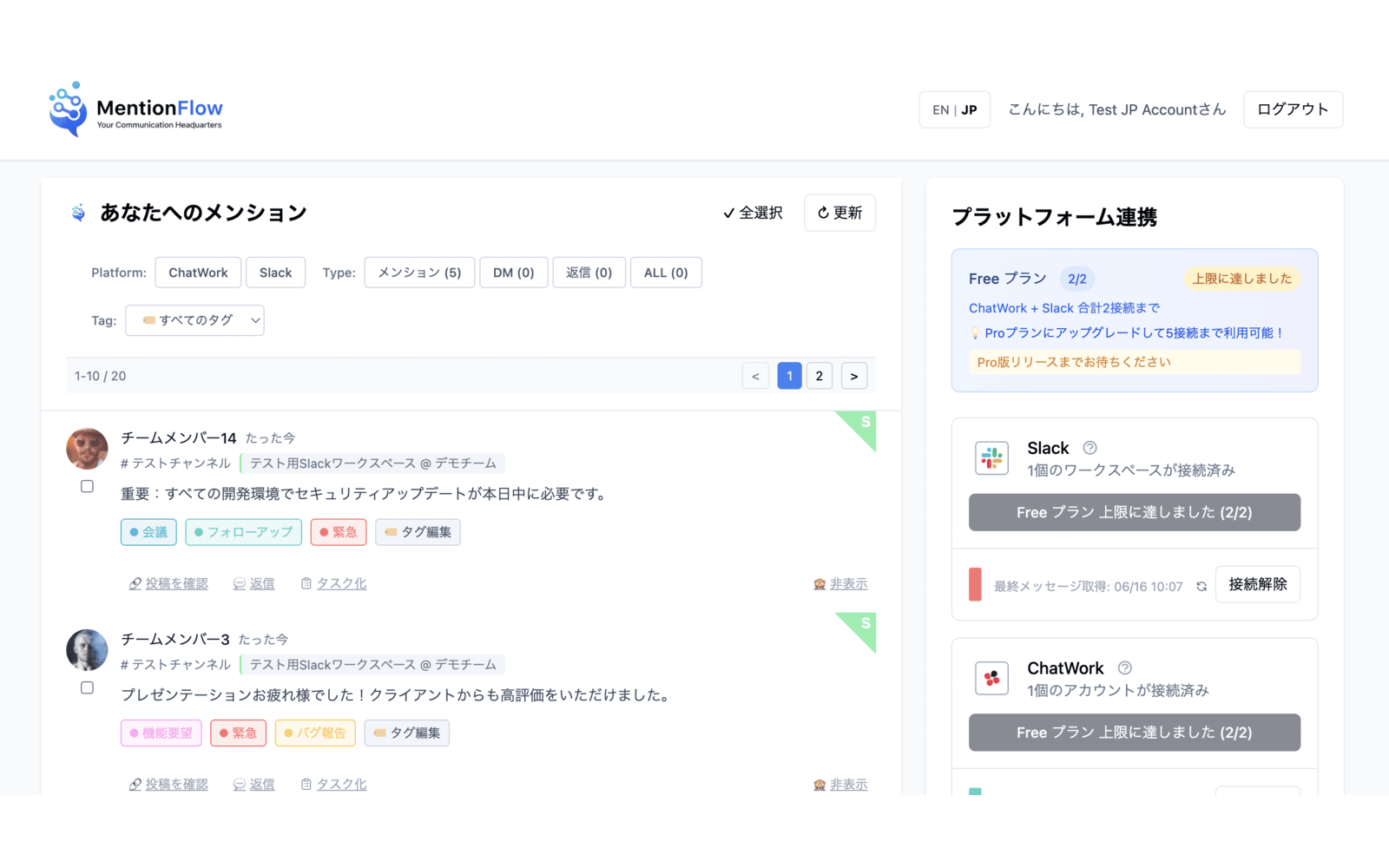Refresh Slack last message sync icon
Image resolution: width=1389 pixels, height=868 pixels.
[x=1201, y=587]
